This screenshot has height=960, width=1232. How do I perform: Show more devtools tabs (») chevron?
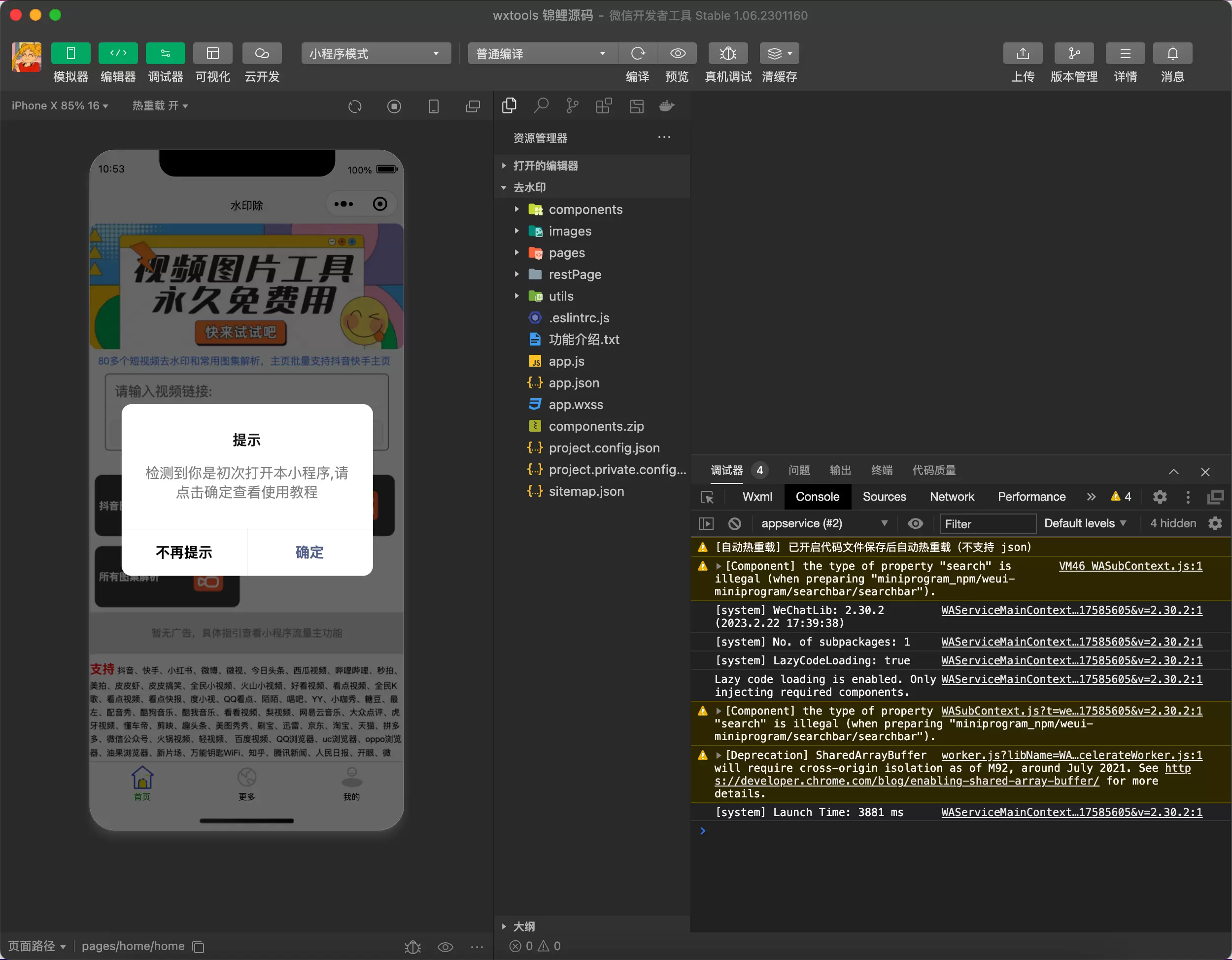pyautogui.click(x=1091, y=497)
